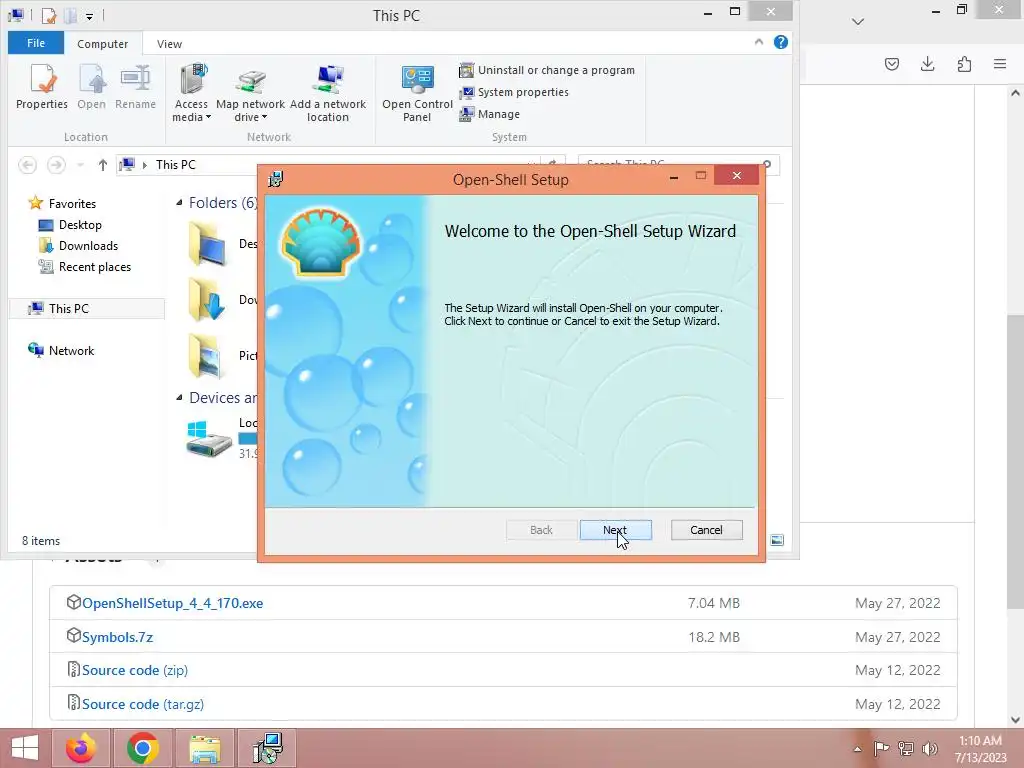Click the Up one level arrow
Viewport: 1024px width, 768px height.
point(103,165)
